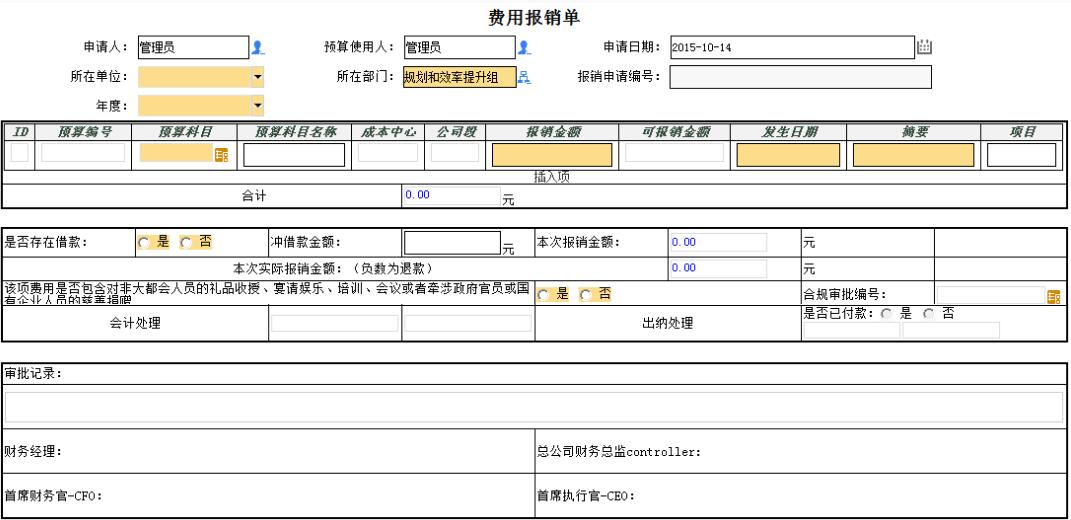The width and height of the screenshot is (1071, 520).
Task: Click the 本次实际报销金额 field showing 0.00
Action: [719, 268]
